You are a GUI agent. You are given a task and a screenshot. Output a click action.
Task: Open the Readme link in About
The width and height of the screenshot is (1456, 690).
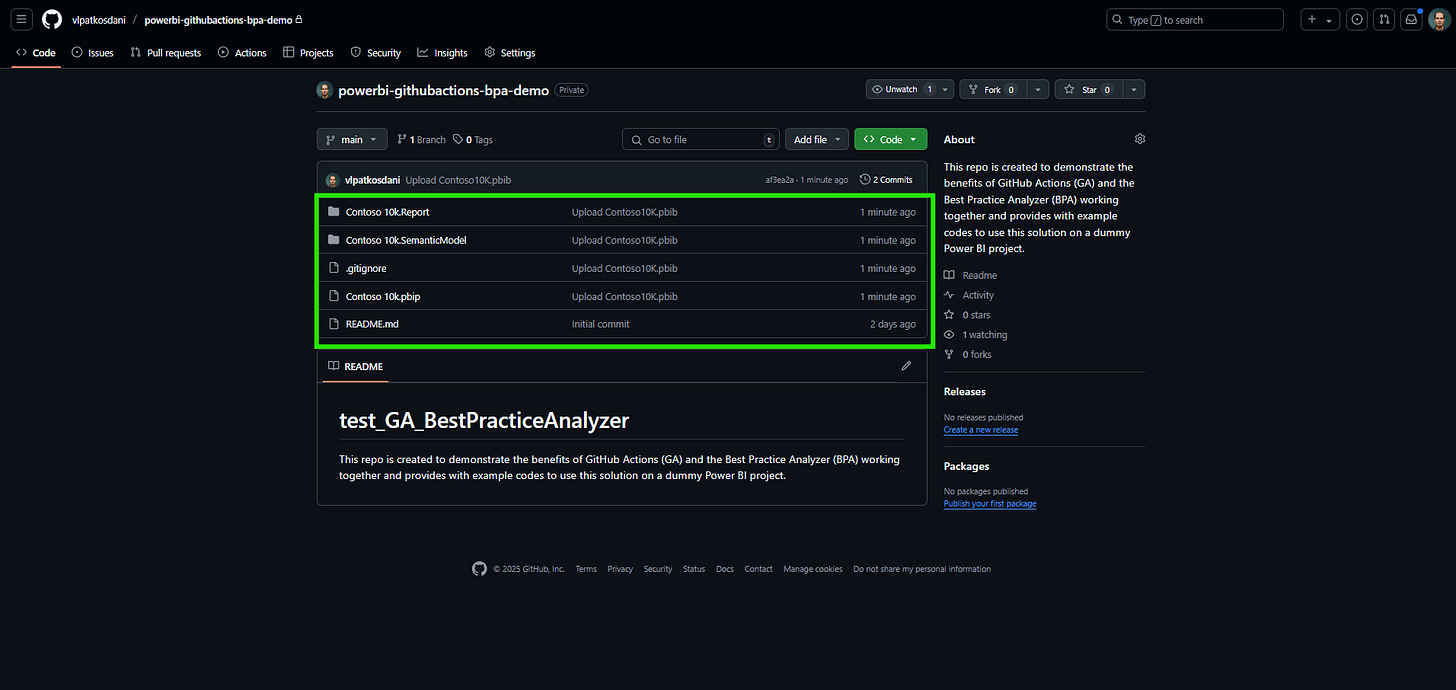click(x=970, y=275)
